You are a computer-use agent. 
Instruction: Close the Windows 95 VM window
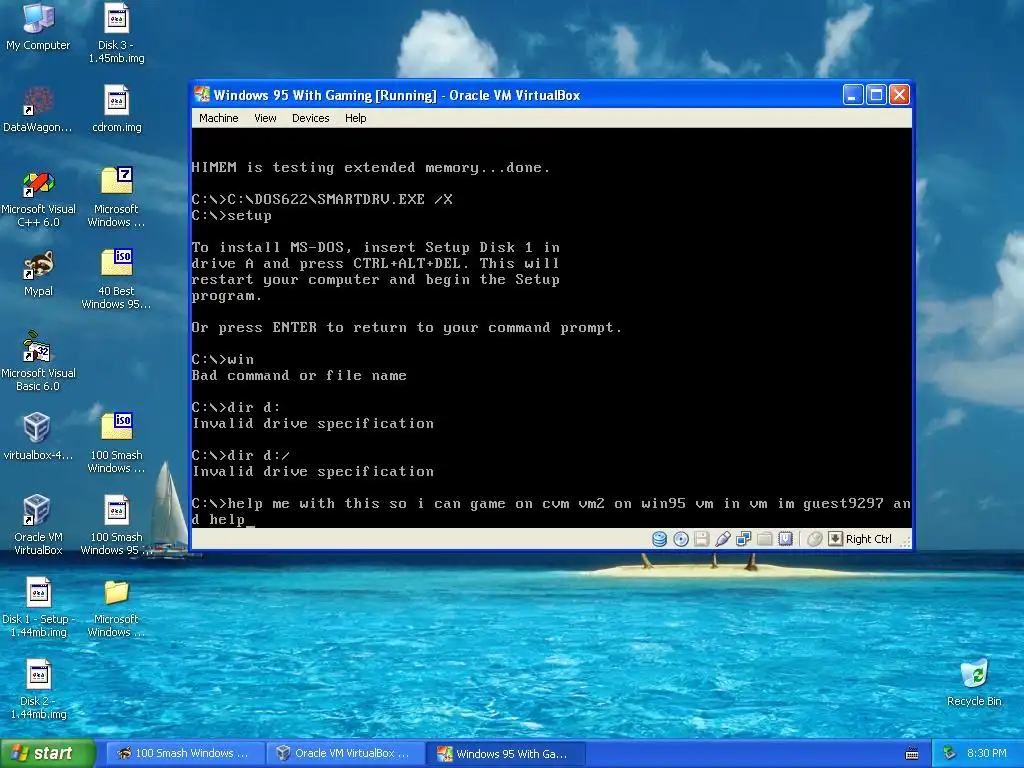coord(899,95)
